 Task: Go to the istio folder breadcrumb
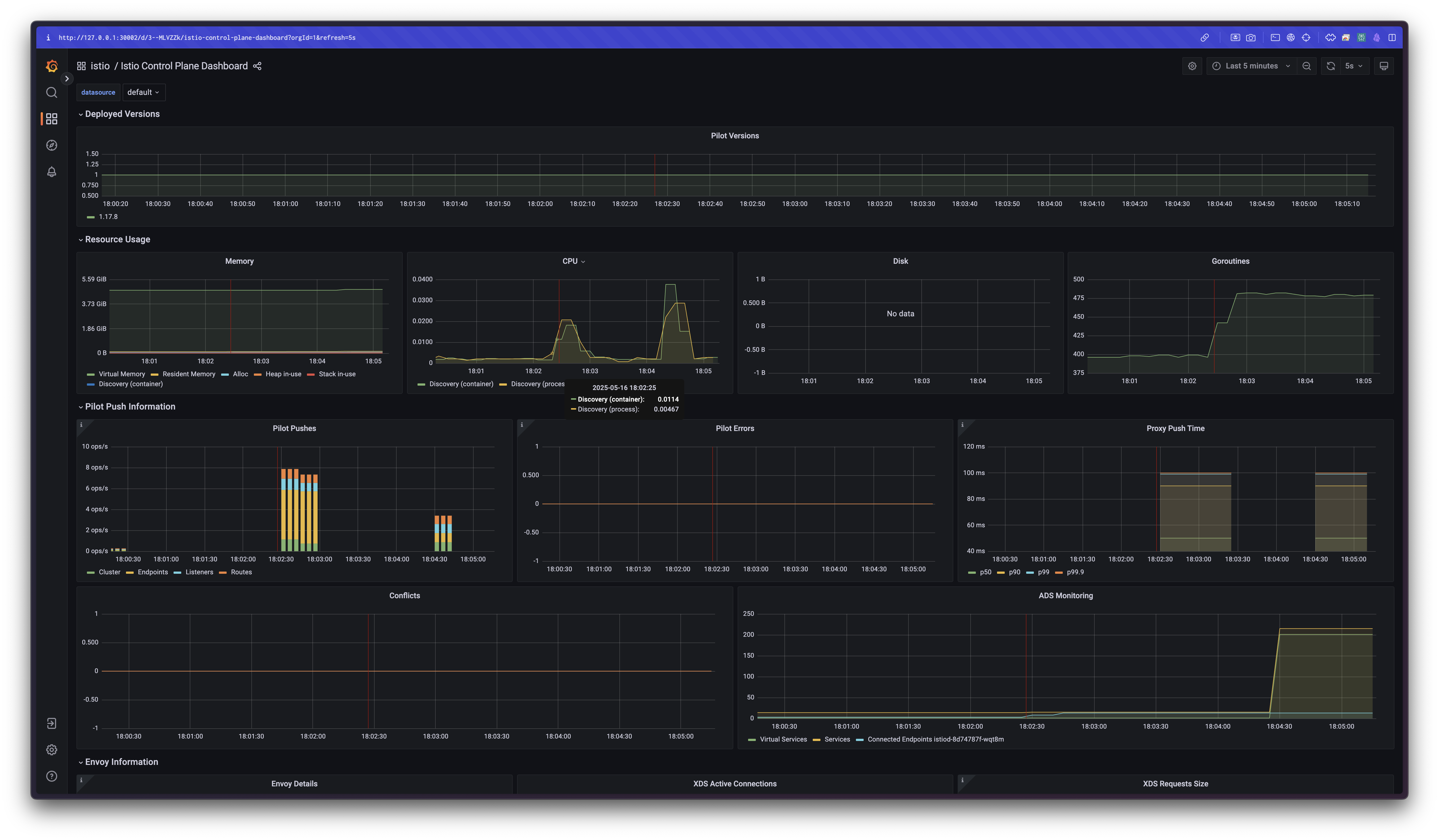[100, 66]
